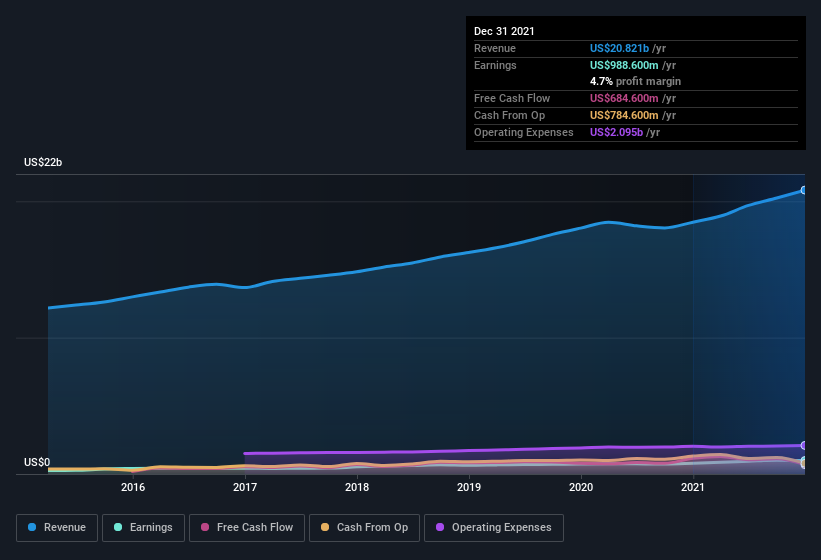Click the US$0 y-axis label
821x560 pixels.
37,462
